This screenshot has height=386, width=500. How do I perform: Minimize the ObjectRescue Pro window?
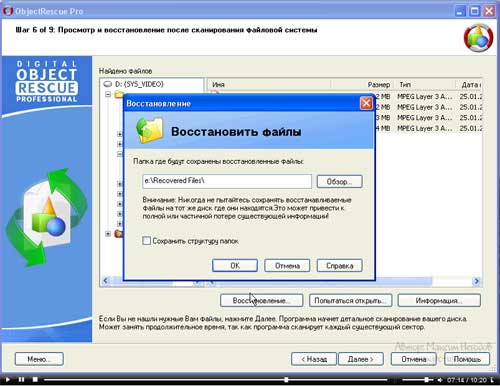coord(460,11)
